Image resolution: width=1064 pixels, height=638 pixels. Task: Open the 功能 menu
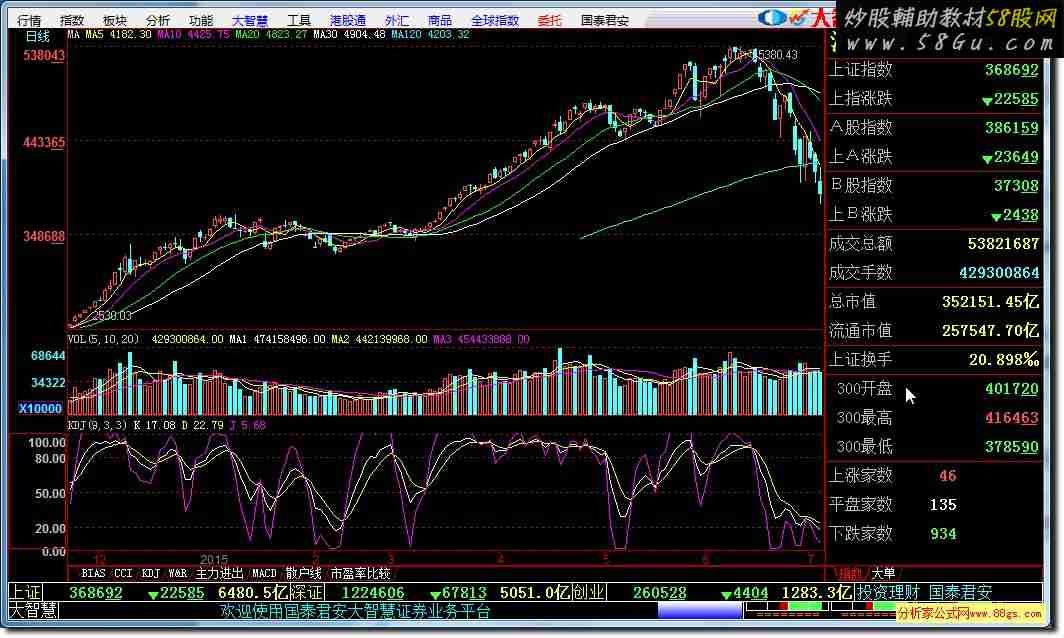point(201,20)
